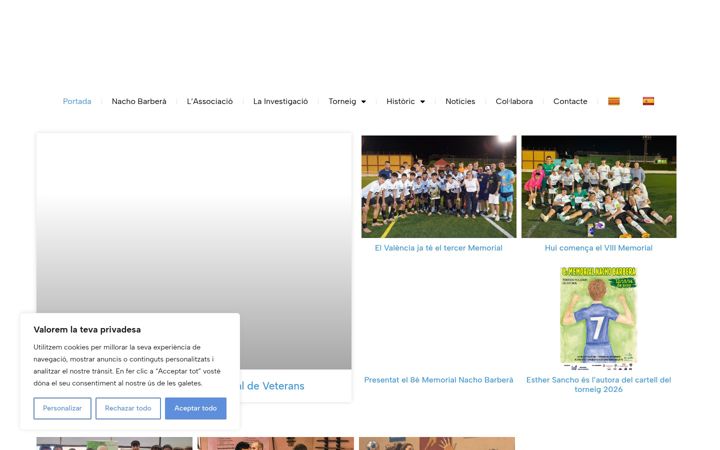Open the Memorial poster number 7 thumbnail
The height and width of the screenshot is (450, 720).
[x=598, y=318]
